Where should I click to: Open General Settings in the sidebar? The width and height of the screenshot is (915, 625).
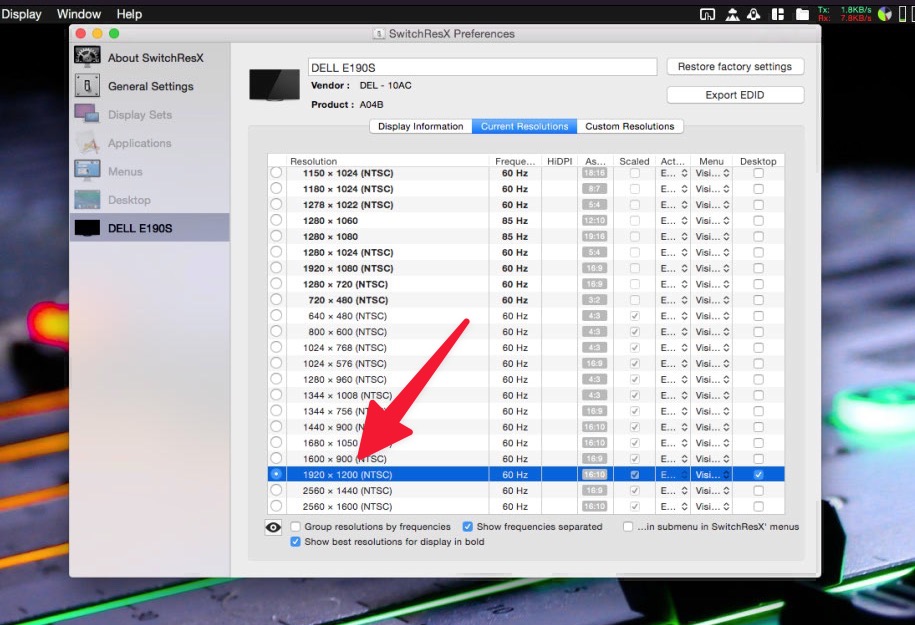[x=150, y=86]
